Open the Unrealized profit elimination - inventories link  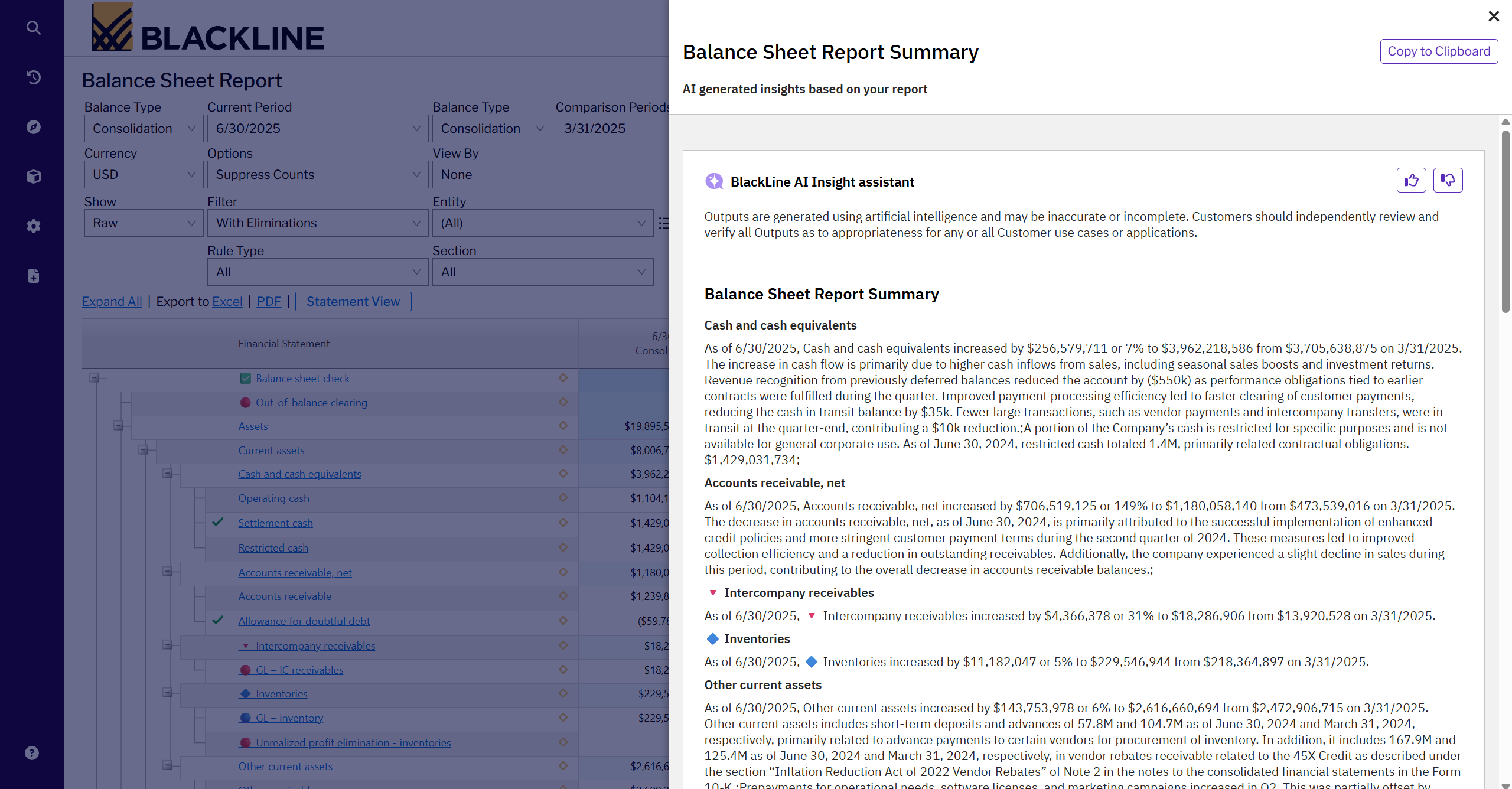[x=353, y=743]
